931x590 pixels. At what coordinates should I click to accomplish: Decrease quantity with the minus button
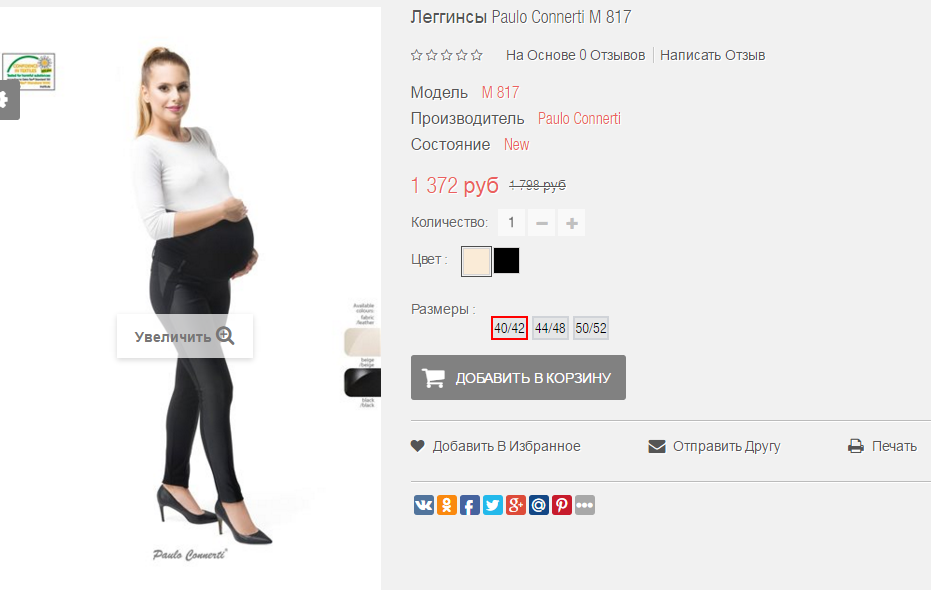(542, 223)
